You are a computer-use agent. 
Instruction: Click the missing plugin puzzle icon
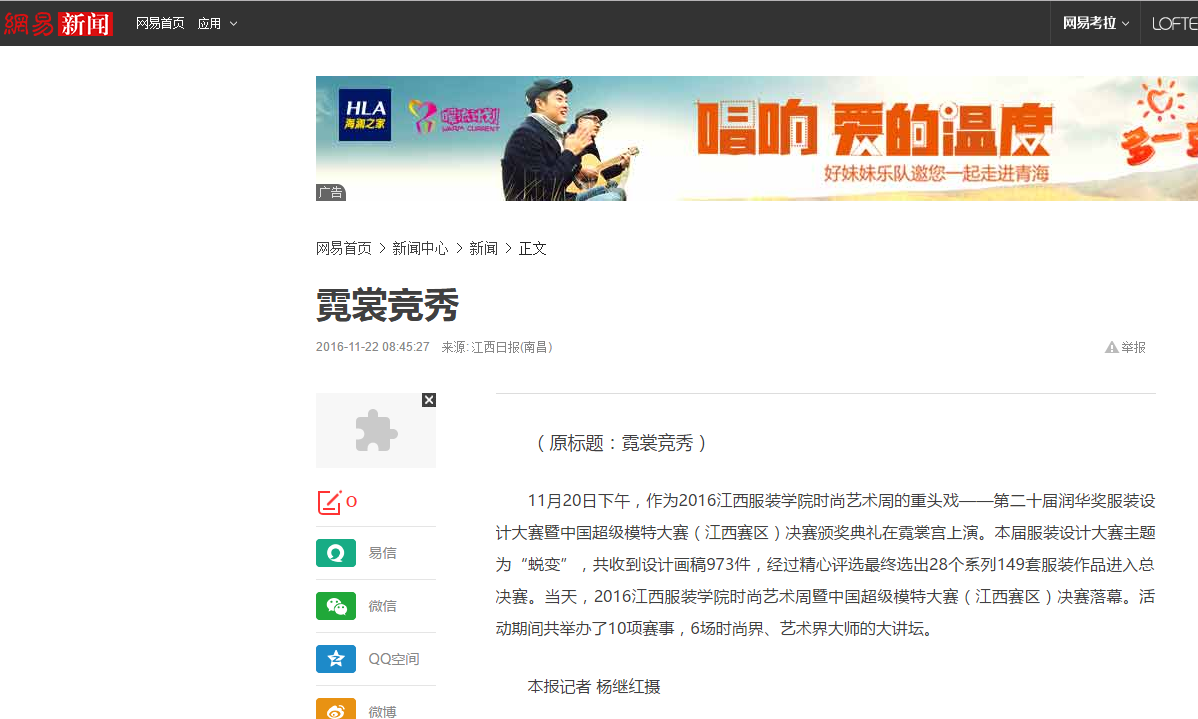tap(376, 431)
